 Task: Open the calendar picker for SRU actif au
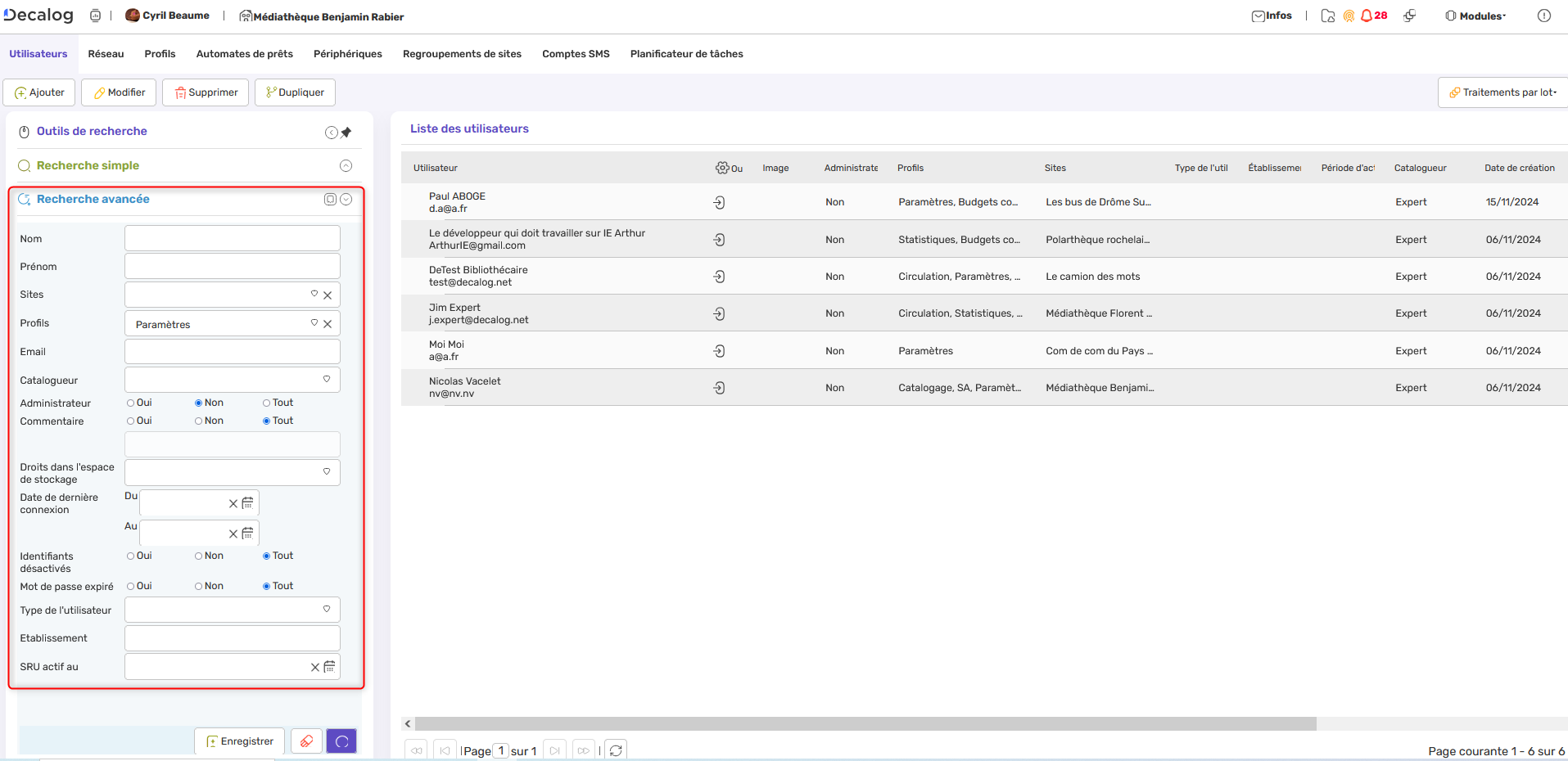click(329, 667)
